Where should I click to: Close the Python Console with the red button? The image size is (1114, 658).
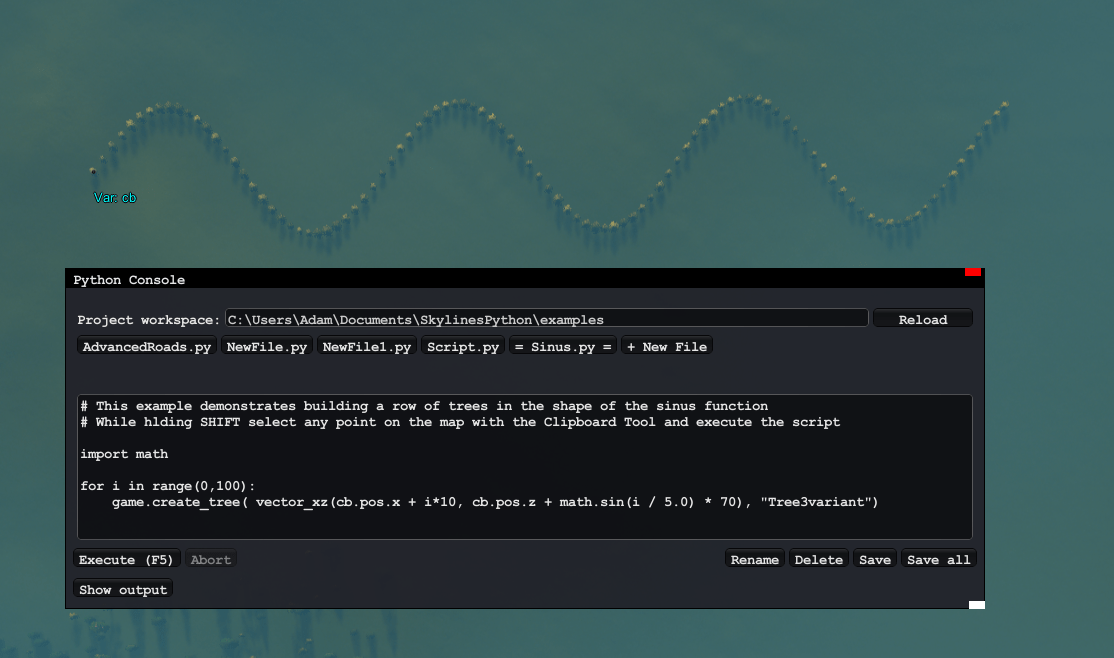973,272
